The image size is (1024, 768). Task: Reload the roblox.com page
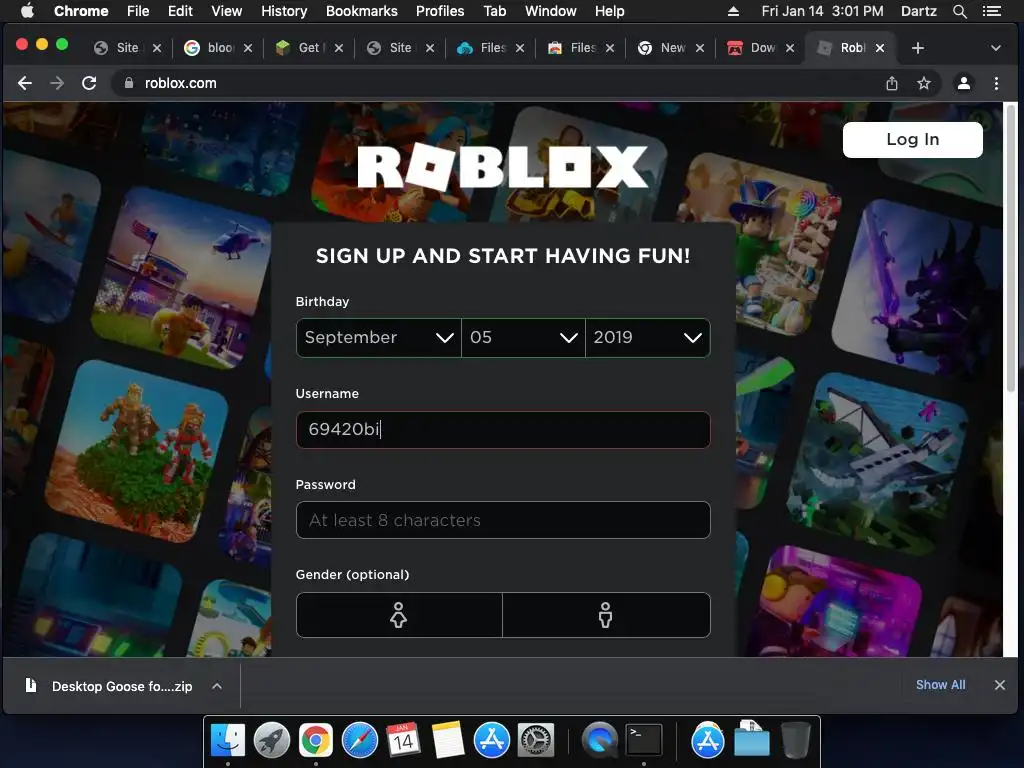pos(89,83)
